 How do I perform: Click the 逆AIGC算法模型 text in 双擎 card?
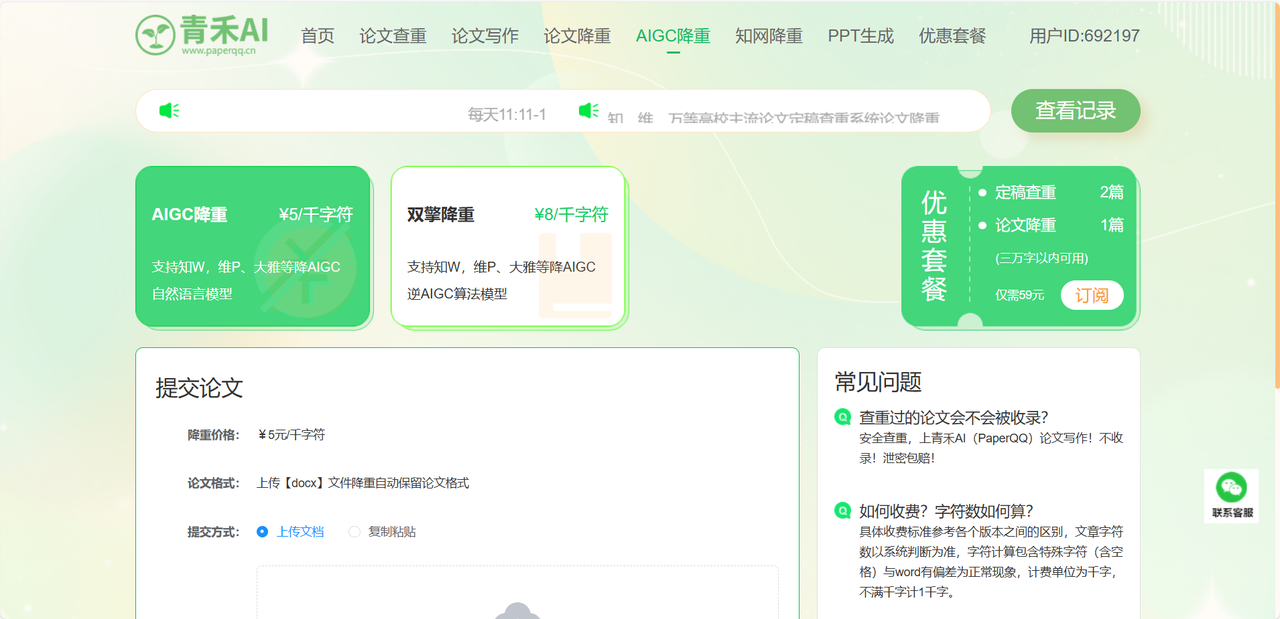click(x=457, y=294)
